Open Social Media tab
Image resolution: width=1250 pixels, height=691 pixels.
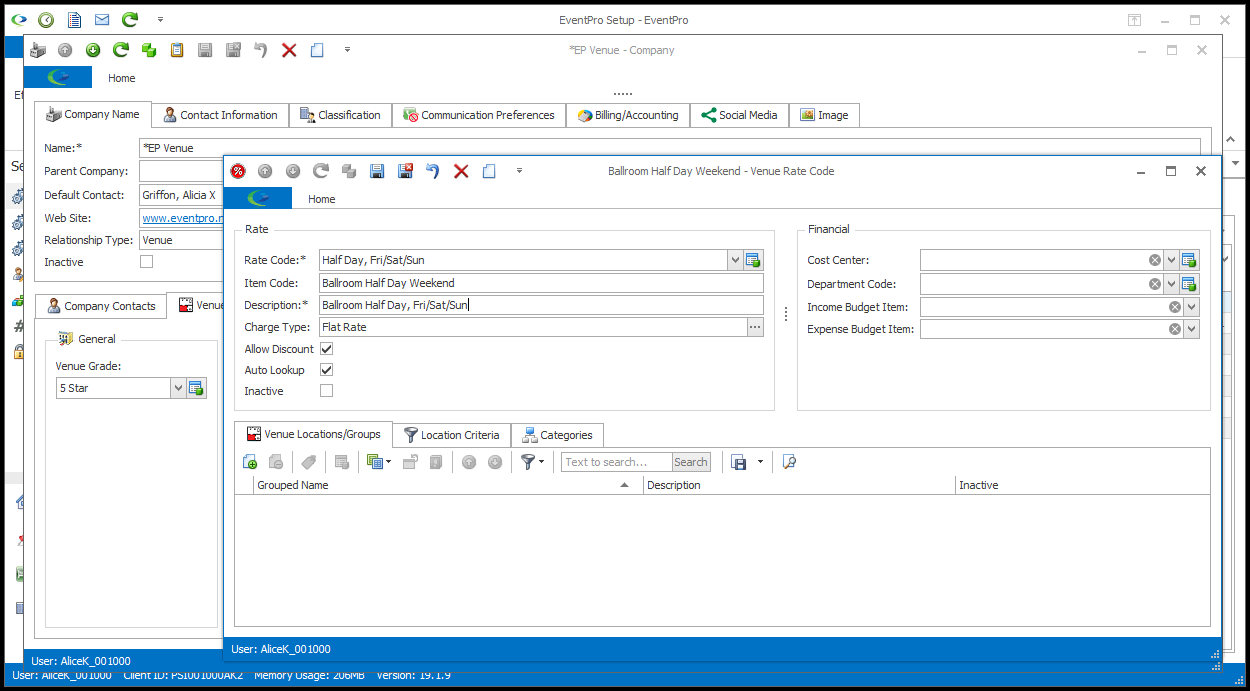click(x=739, y=115)
